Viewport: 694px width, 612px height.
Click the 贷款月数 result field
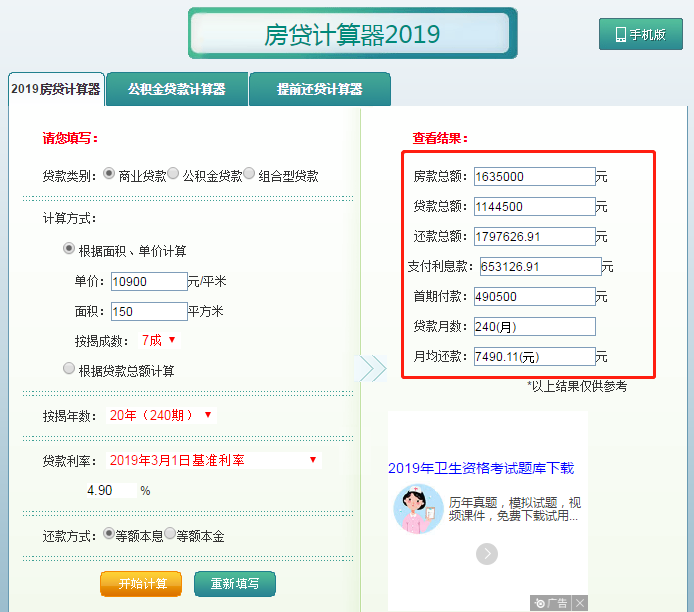[535, 327]
